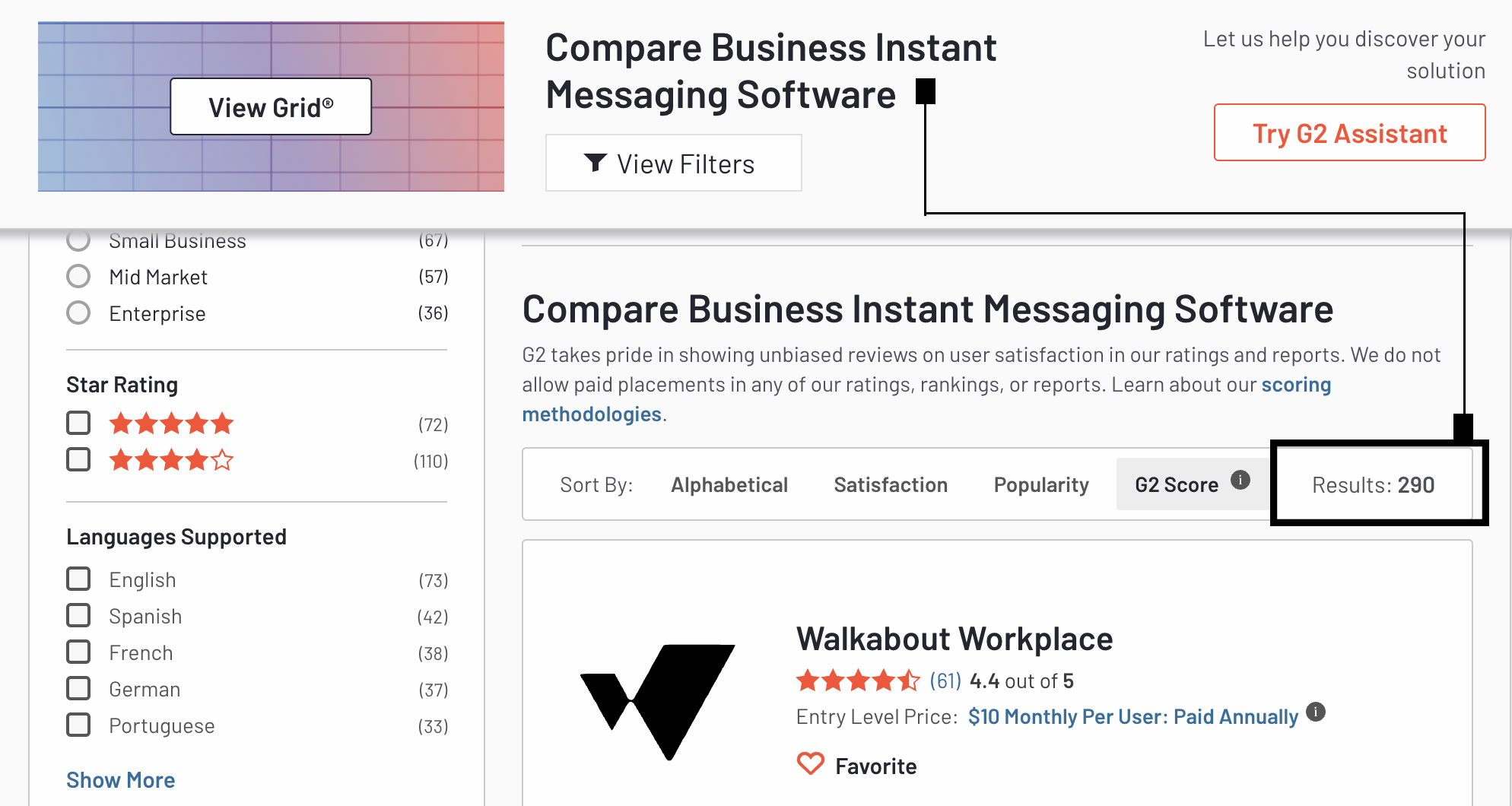Expand languages with Show More
Screen dimensions: 1512x806
click(120, 780)
